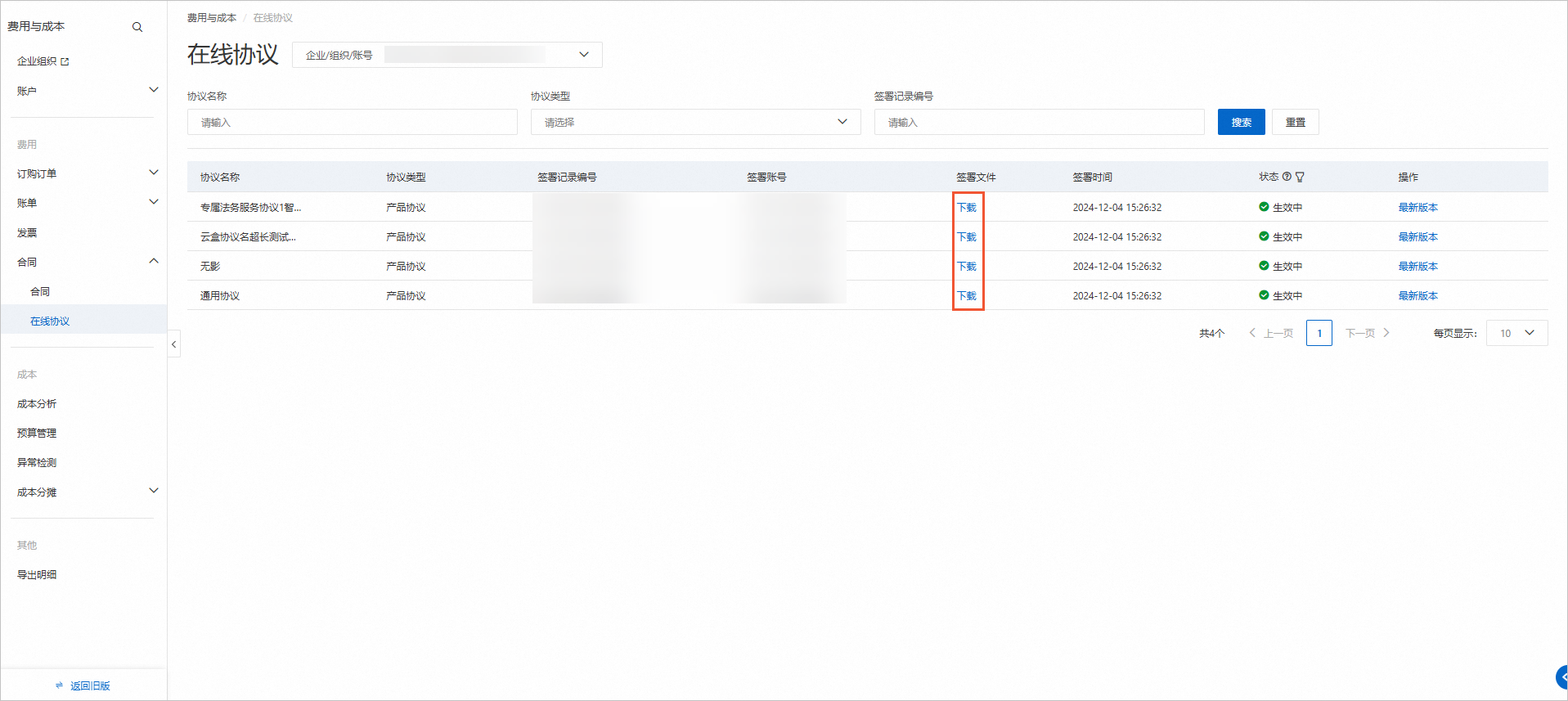Screen dimensions: 1568x701
Task: Click the 云盒协议名超长测试... agreement name
Action: coord(248,237)
